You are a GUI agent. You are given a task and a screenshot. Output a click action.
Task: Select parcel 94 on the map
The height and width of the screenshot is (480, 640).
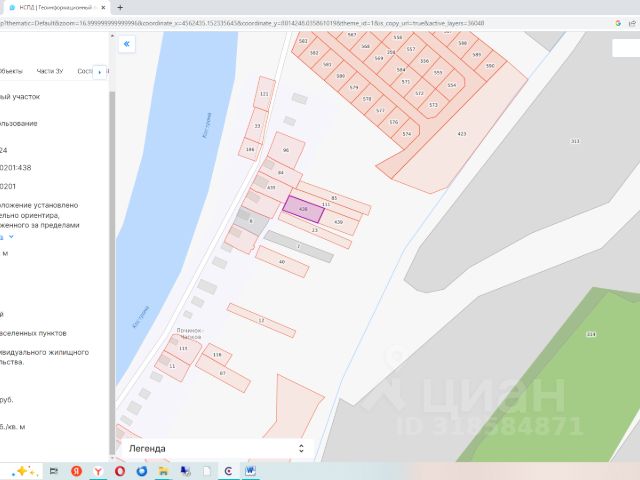pyautogui.click(x=281, y=173)
